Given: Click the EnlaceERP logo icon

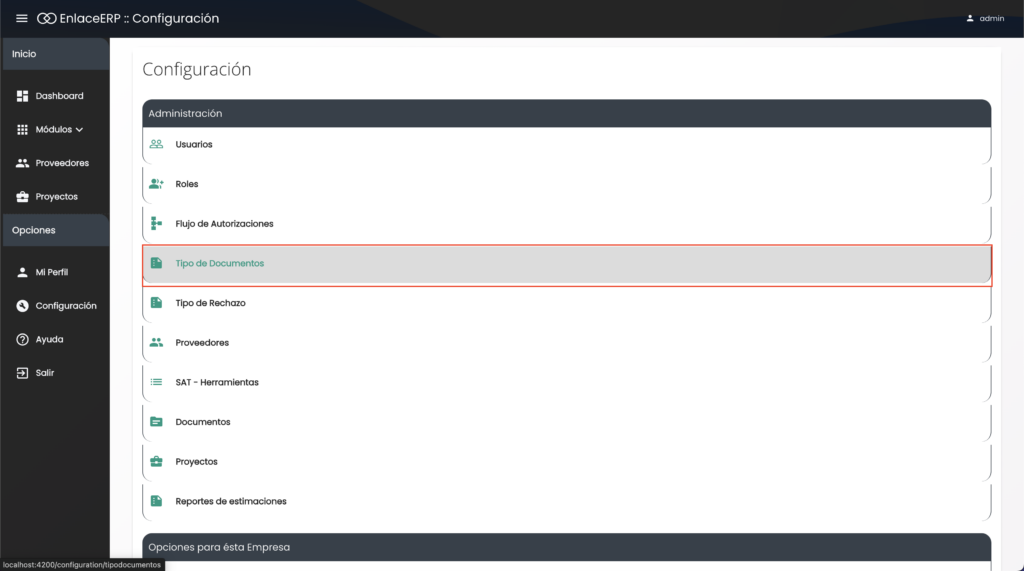Looking at the screenshot, I should 46,18.
